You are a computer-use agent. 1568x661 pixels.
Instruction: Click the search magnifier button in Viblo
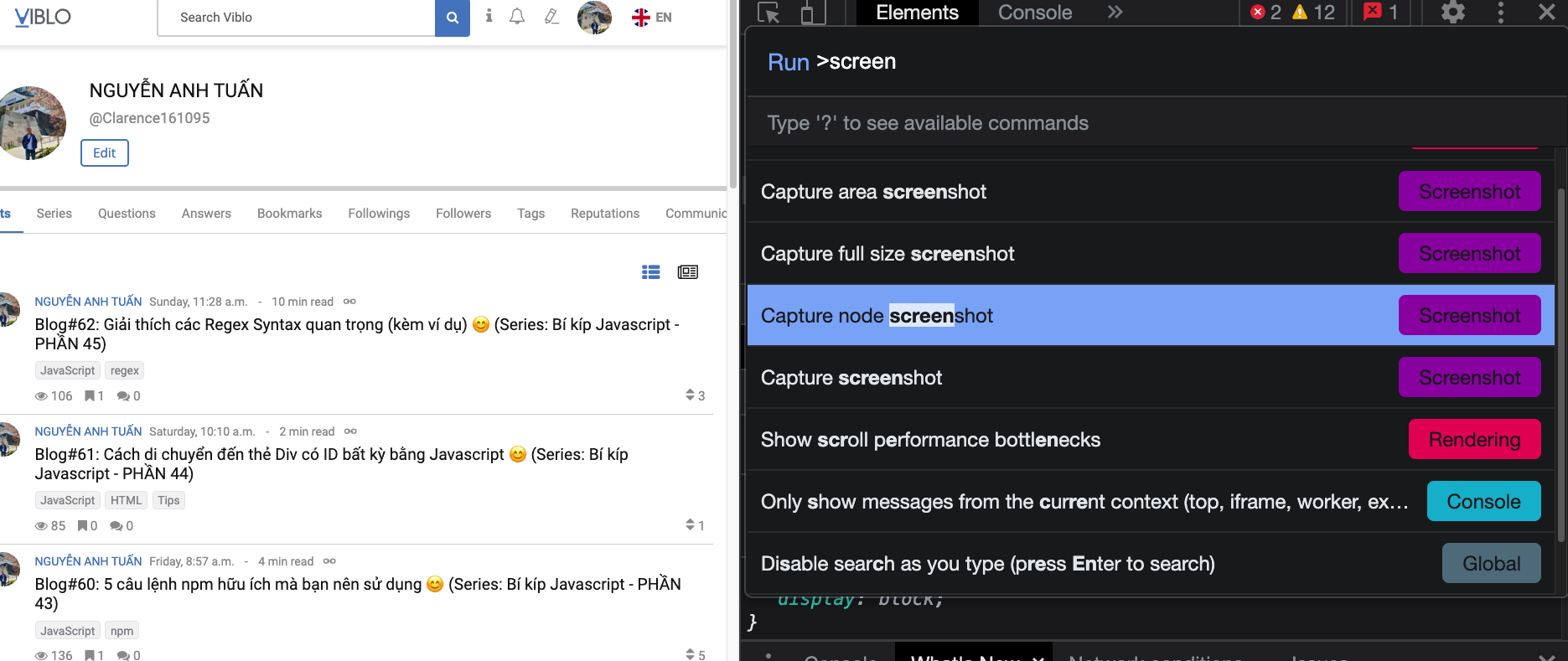[453, 18]
